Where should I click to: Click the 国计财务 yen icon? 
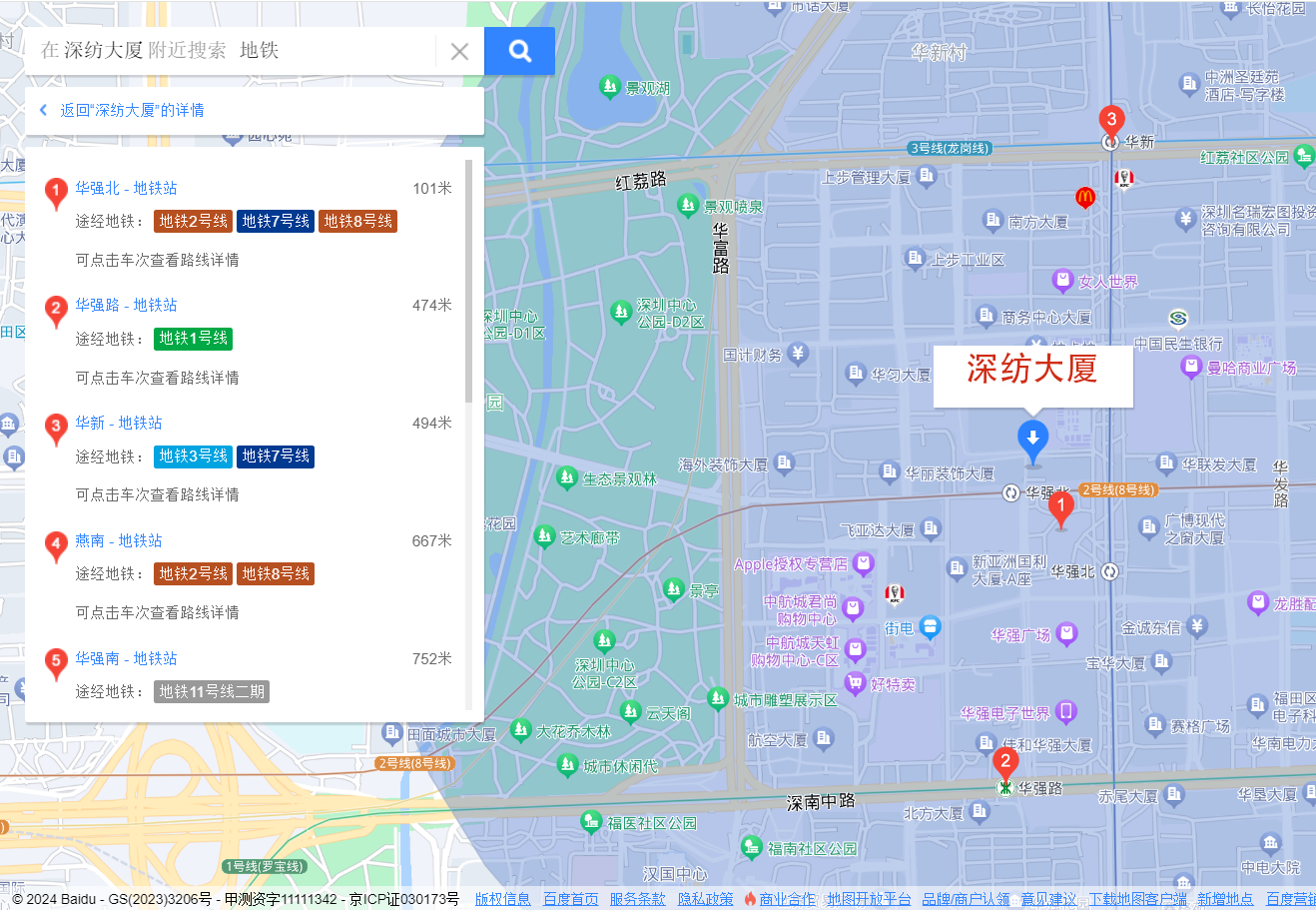tap(797, 353)
